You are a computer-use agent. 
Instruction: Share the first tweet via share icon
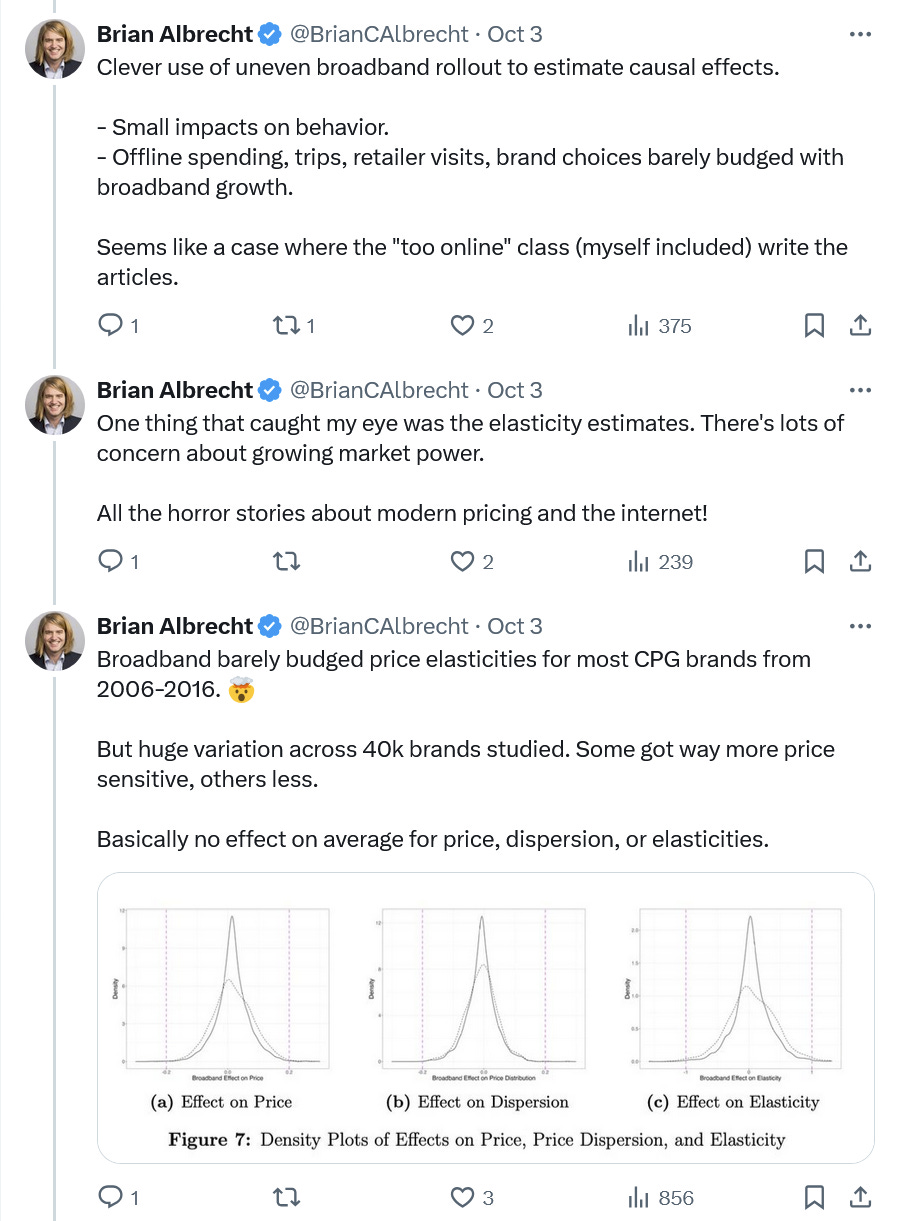pos(860,326)
